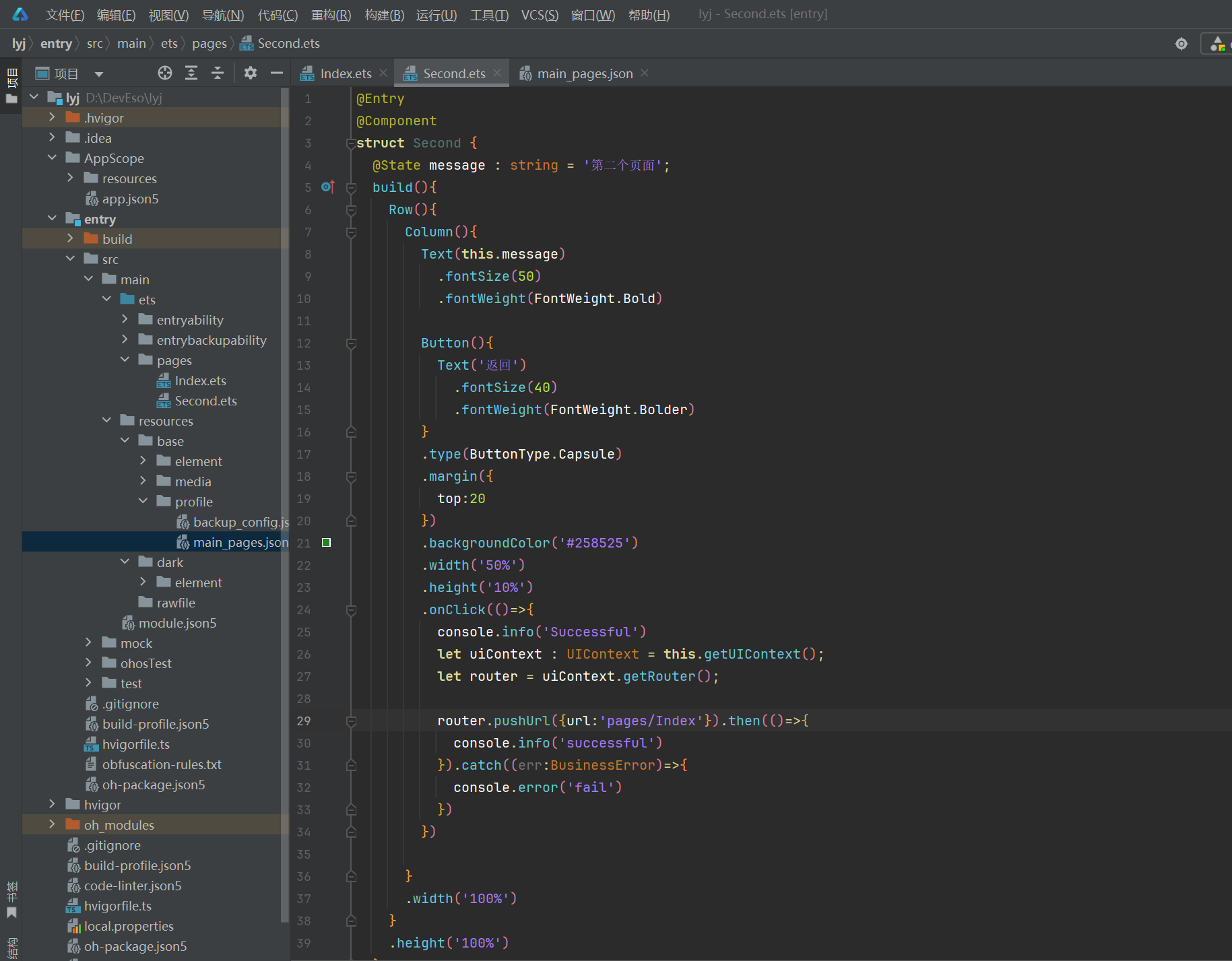Click the fold marker on line 29
This screenshot has height=961, width=1232.
pos(351,721)
